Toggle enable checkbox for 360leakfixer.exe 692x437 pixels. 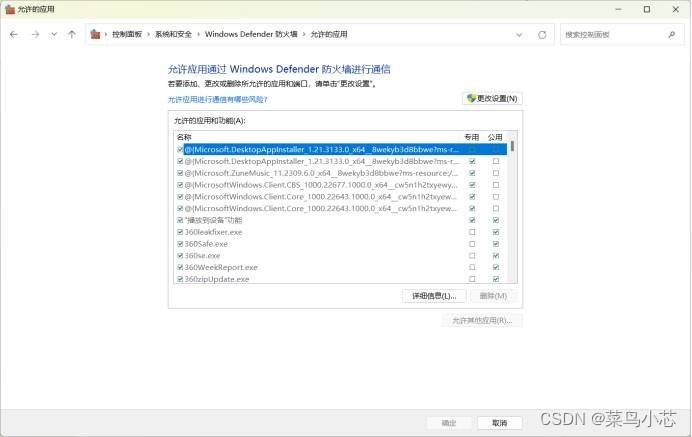click(x=180, y=232)
